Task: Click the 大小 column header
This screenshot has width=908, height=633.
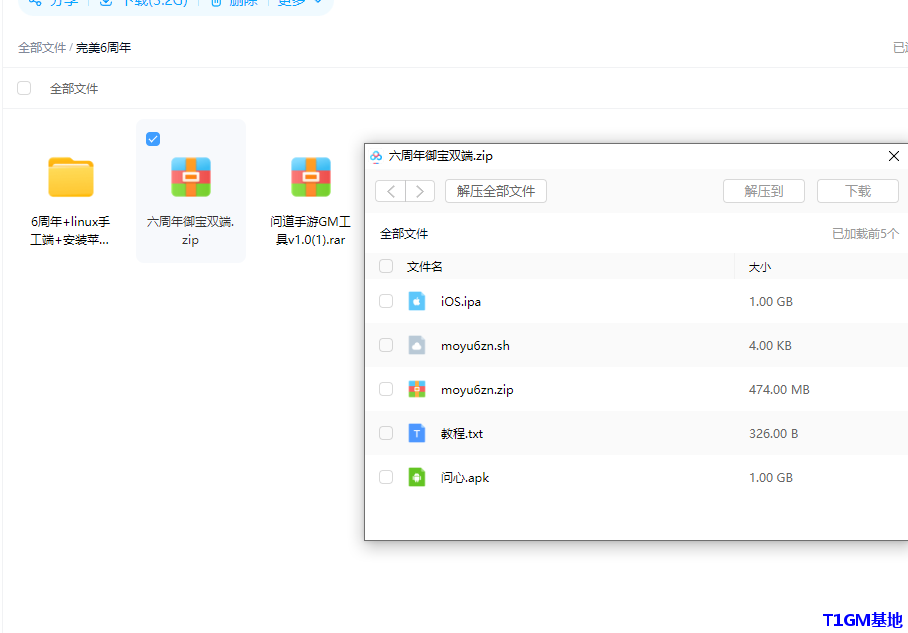Action: (760, 267)
